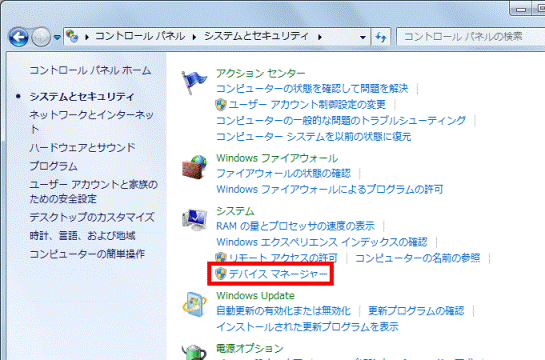Open コンピューター システムを以前の状態に復元
The image size is (545, 360).
pyautogui.click(x=314, y=136)
